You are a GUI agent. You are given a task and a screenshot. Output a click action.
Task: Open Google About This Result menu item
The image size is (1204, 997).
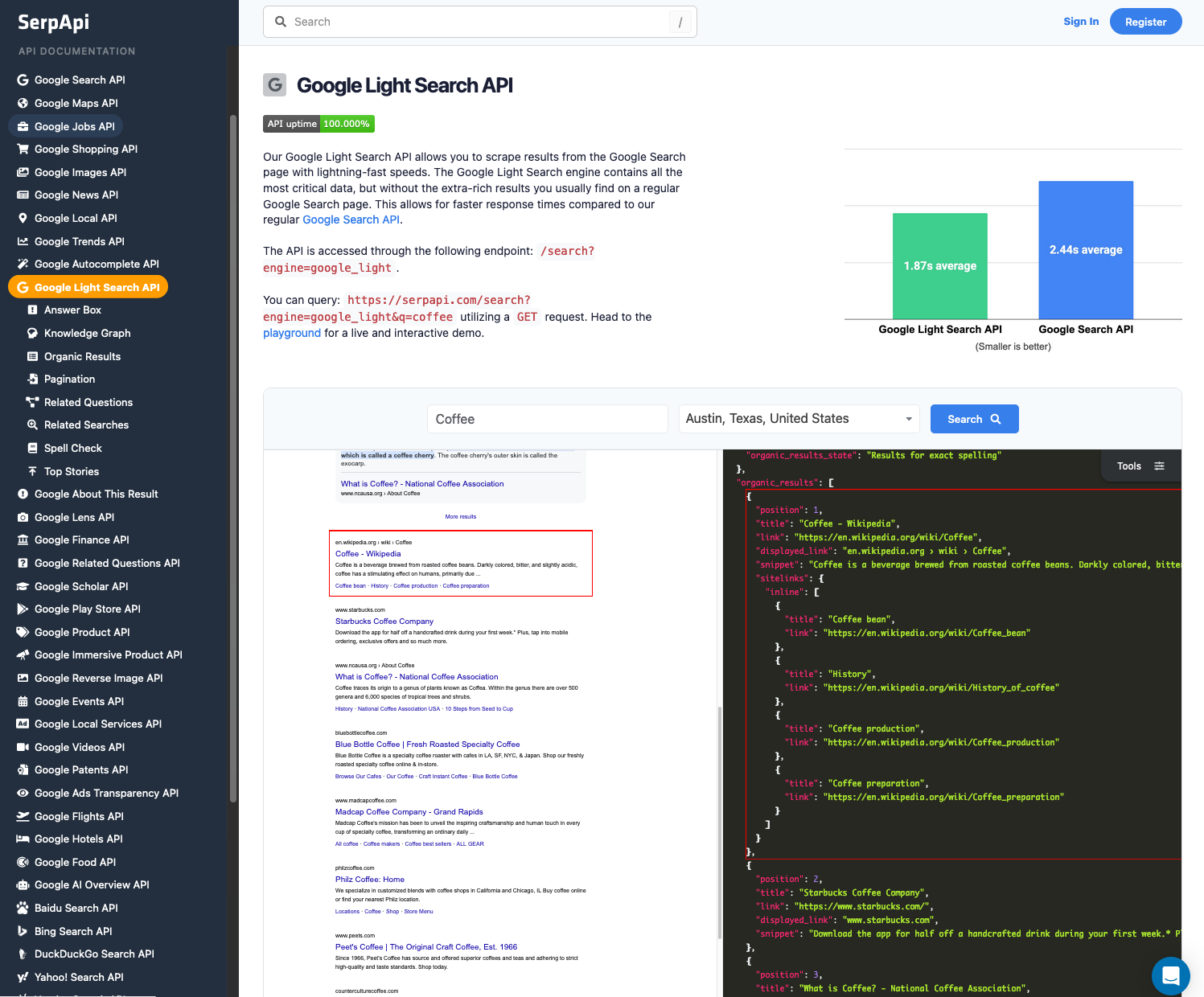coord(96,494)
